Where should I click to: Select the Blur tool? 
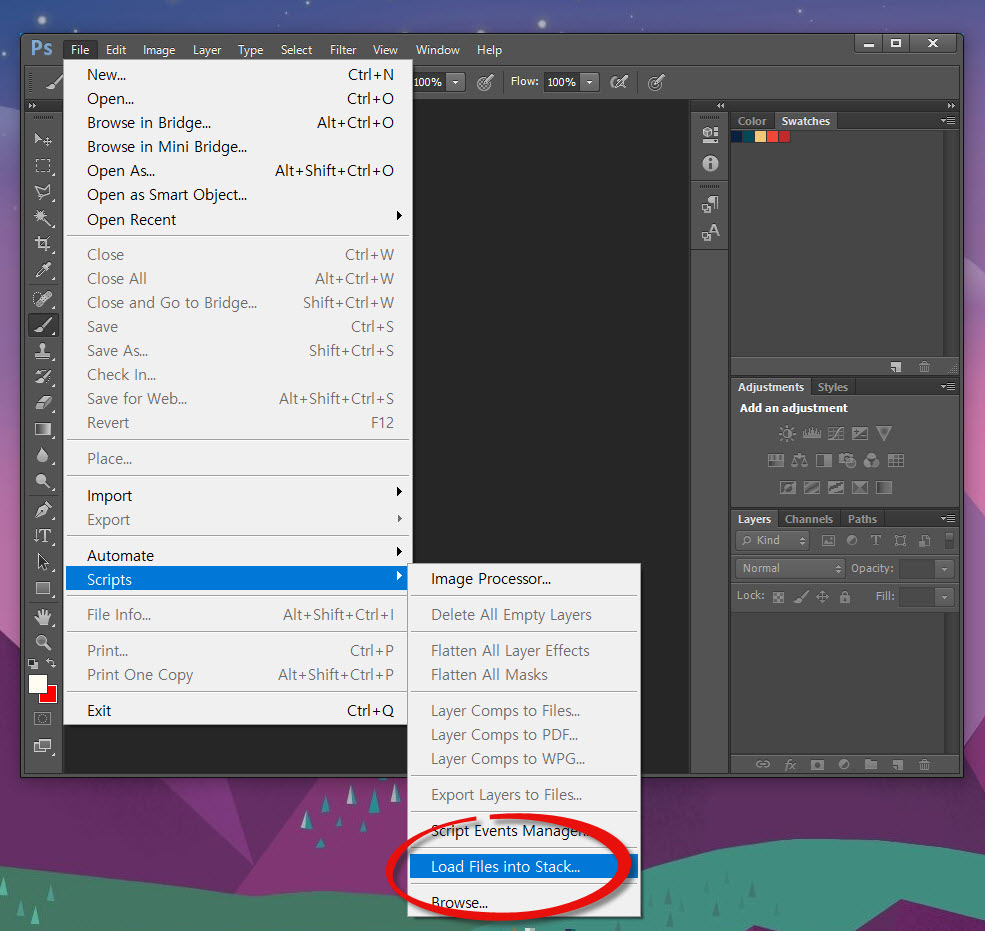[43, 455]
